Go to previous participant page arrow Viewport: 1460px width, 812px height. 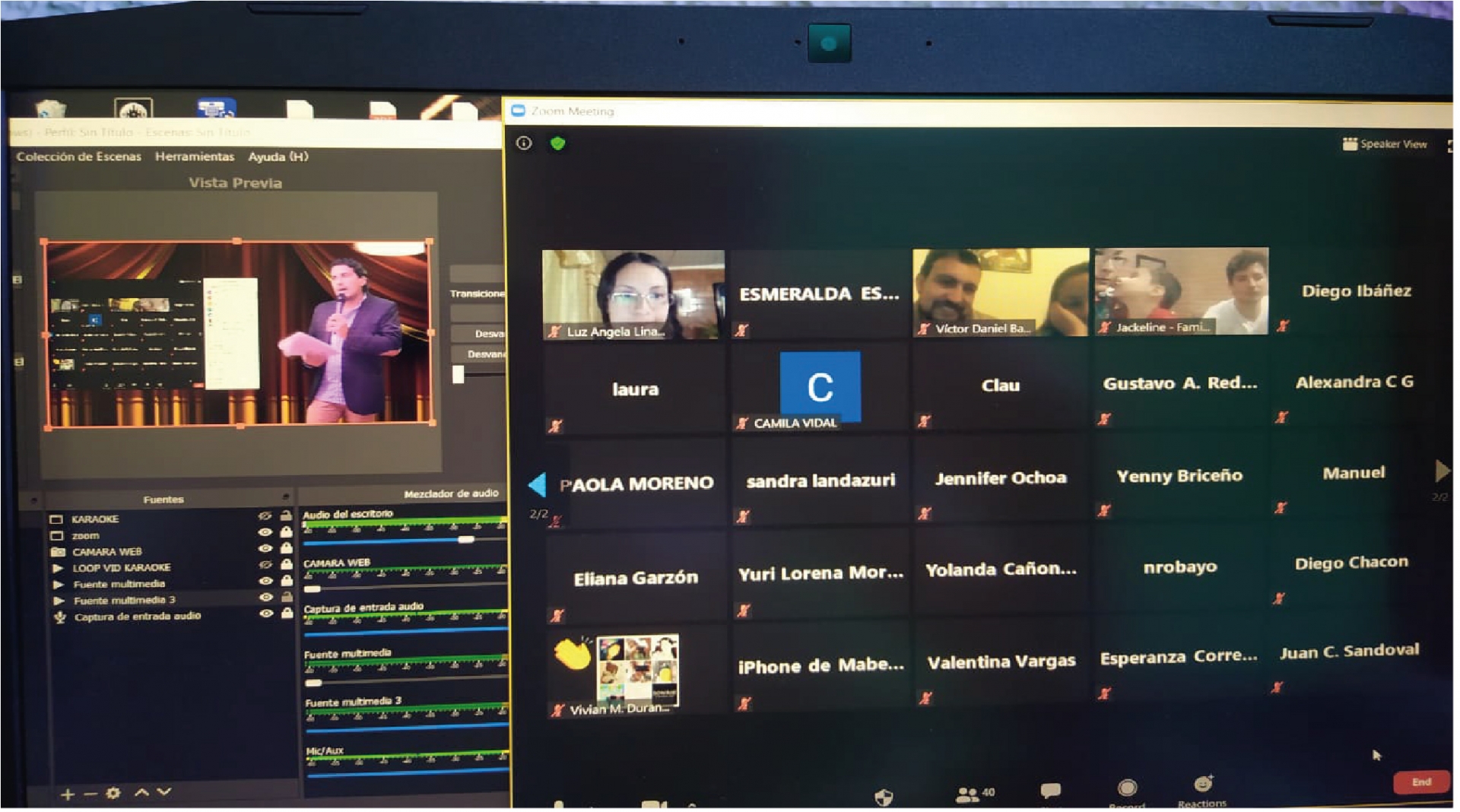[x=537, y=484]
